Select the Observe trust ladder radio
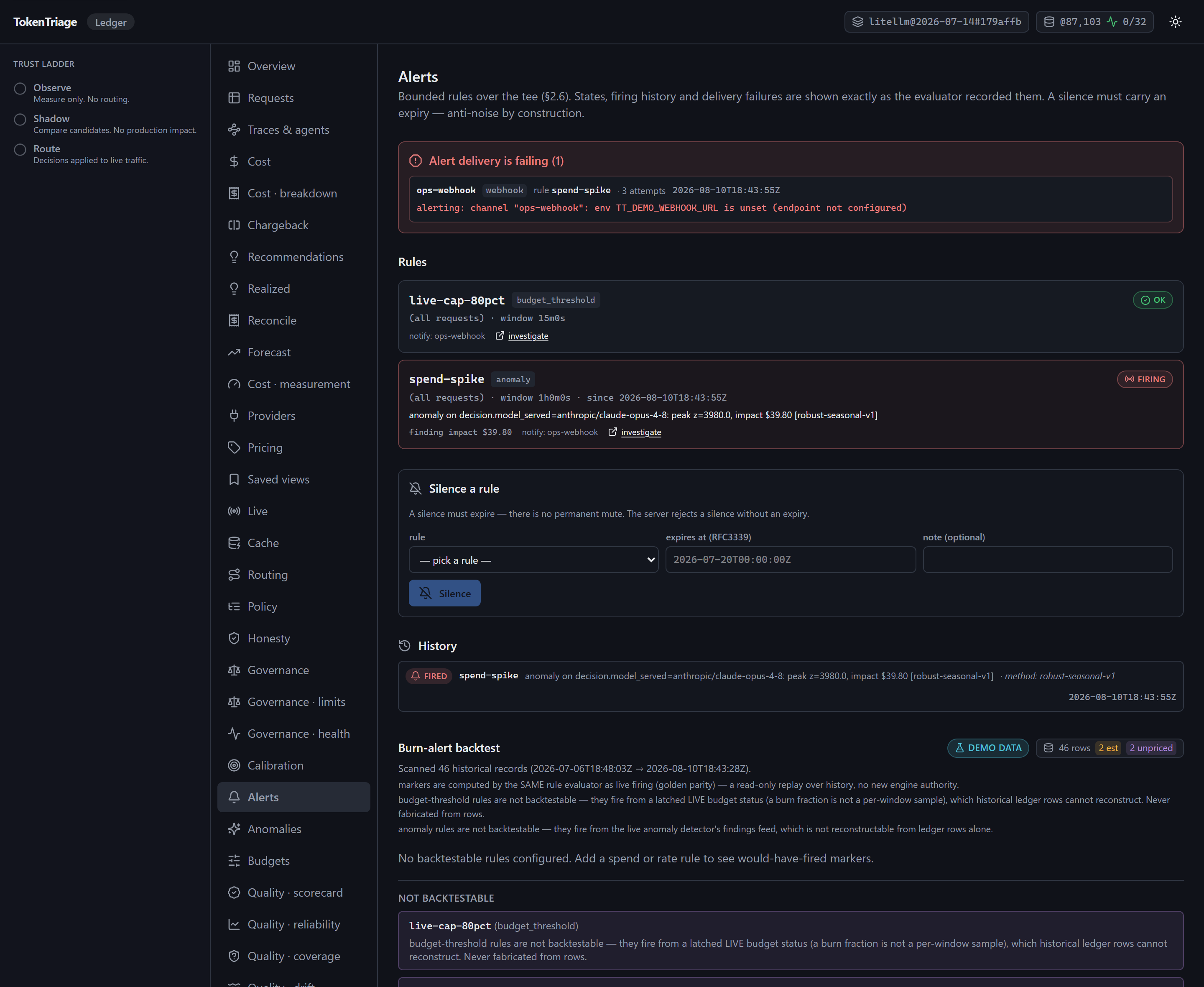Image resolution: width=1204 pixels, height=987 pixels. pos(20,89)
